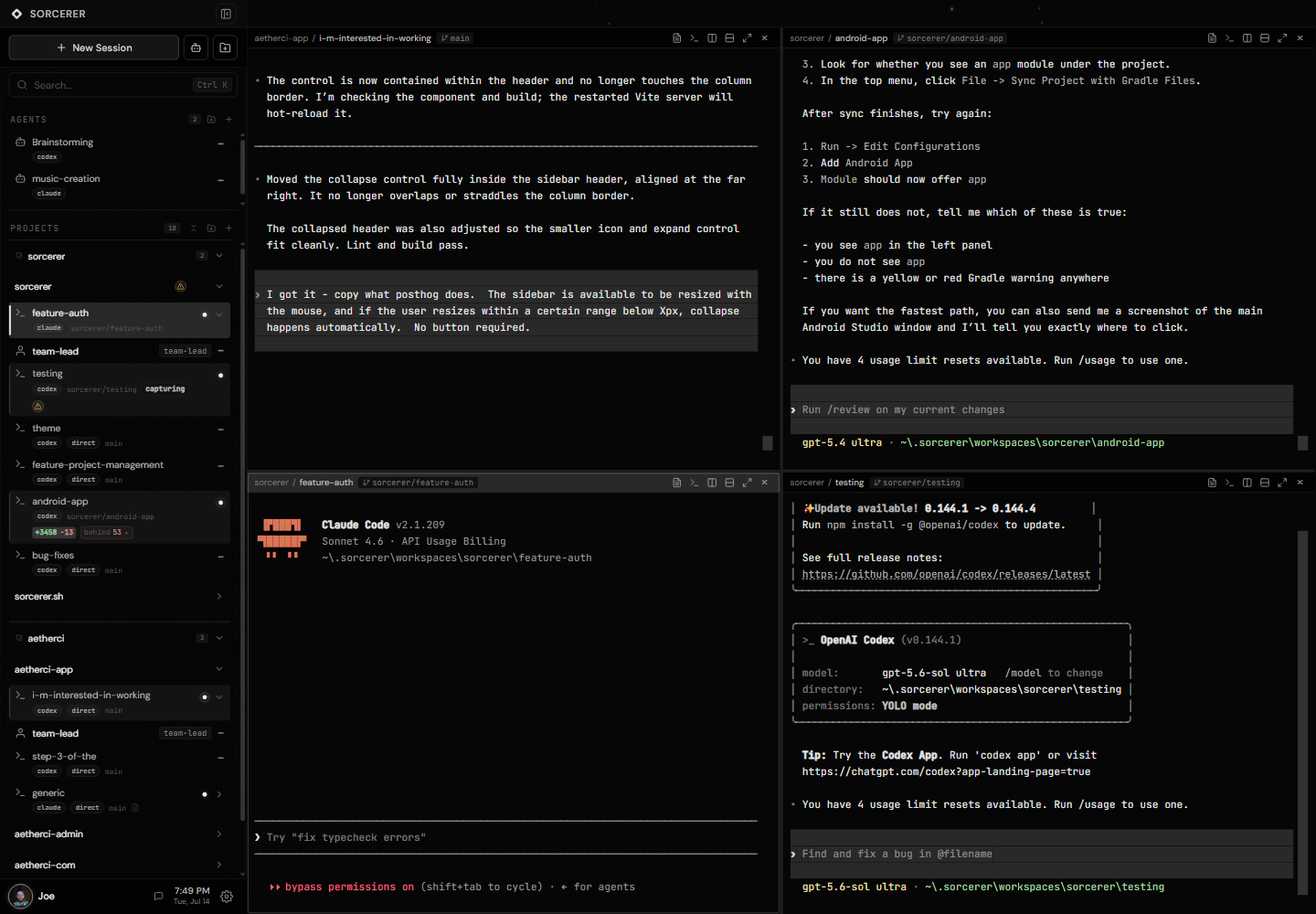The height and width of the screenshot is (914, 1316).
Task: Click the Ctrl K shortcut hint
Action: click(x=213, y=85)
